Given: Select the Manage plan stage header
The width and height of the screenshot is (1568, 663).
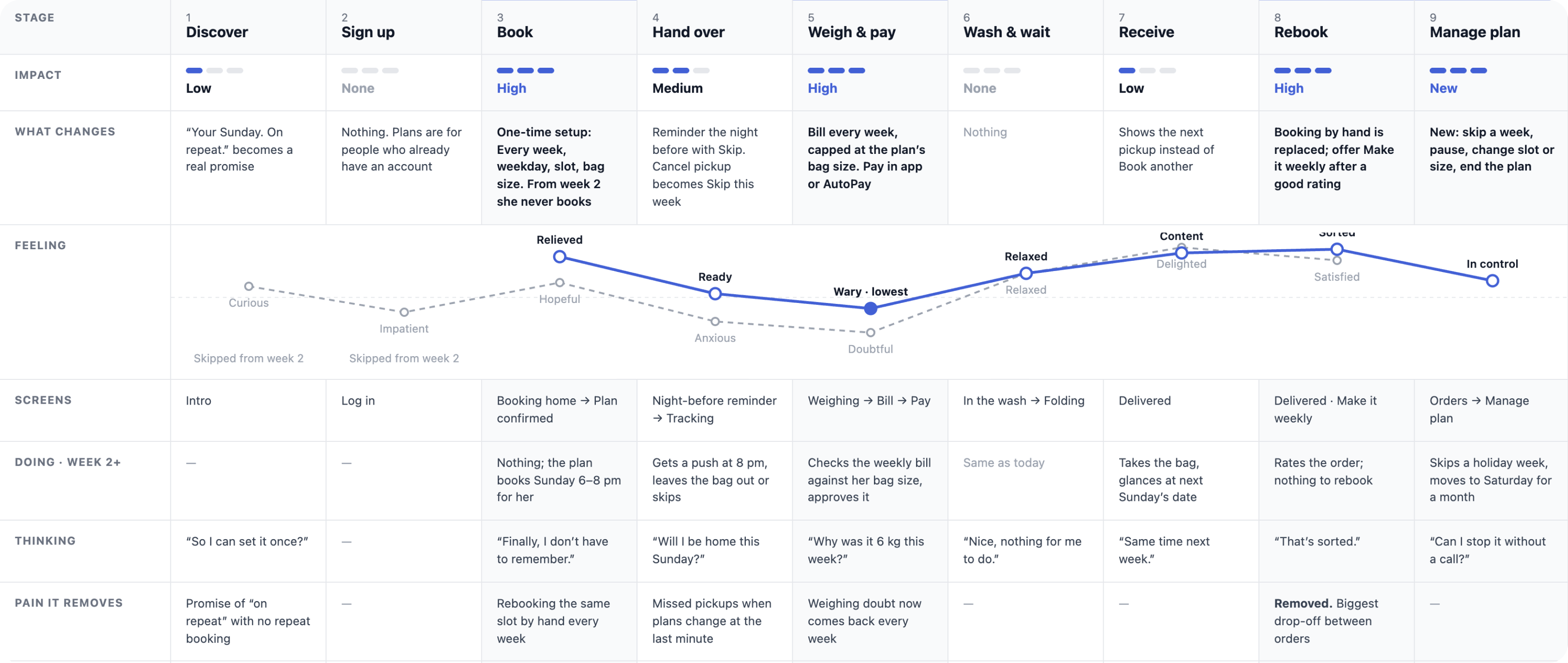Looking at the screenshot, I should click(1491, 28).
